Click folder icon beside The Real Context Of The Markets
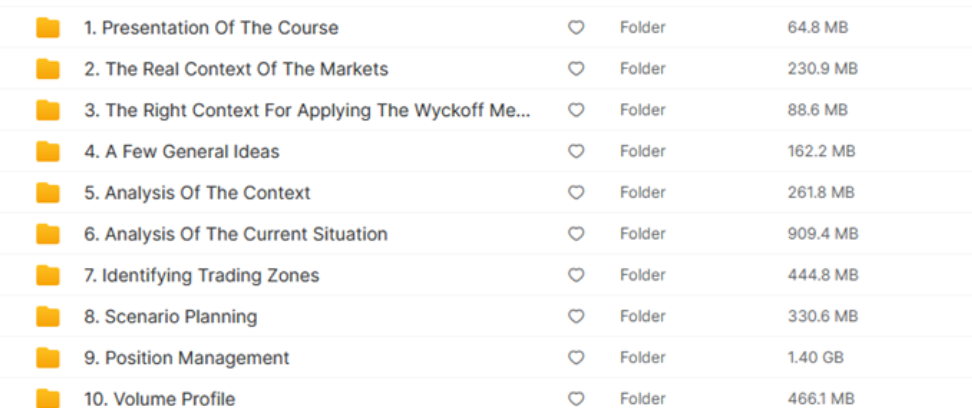The image size is (972, 408). click(47, 69)
